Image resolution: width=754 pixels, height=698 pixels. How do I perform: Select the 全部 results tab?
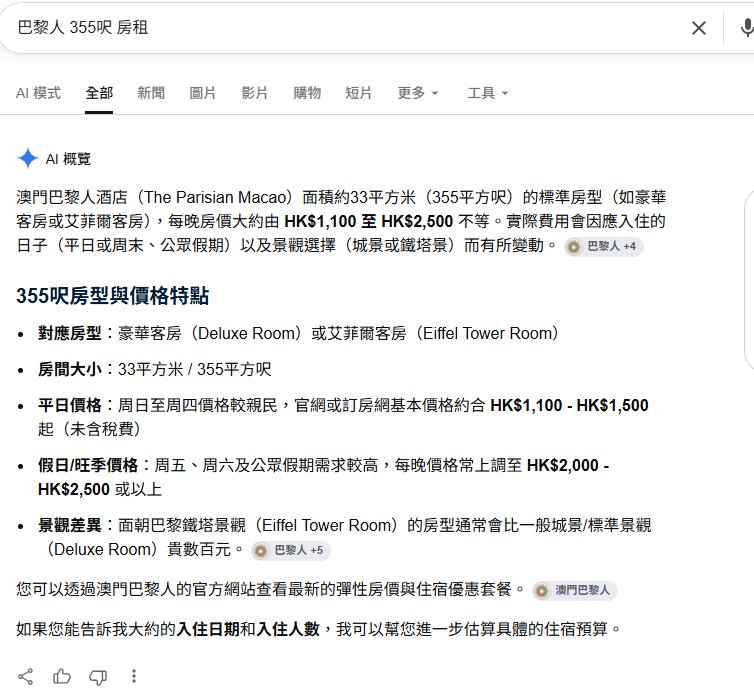click(99, 93)
